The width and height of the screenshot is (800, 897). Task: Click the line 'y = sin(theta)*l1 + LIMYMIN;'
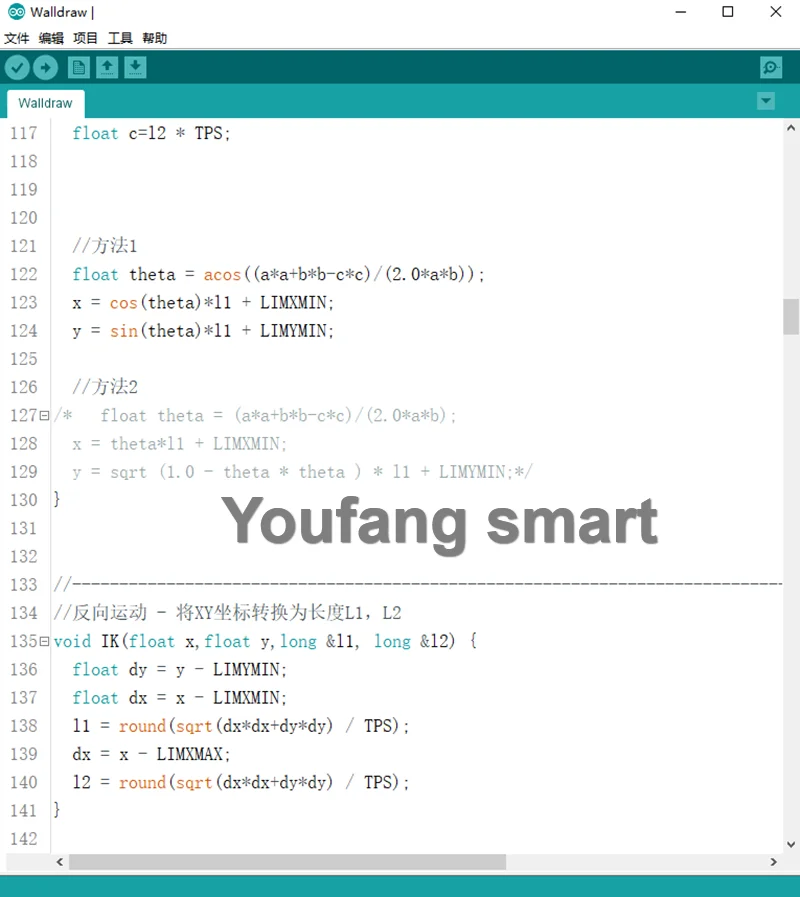tap(203, 331)
